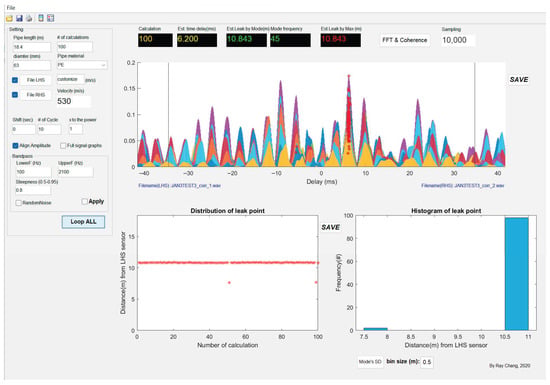Click the Velocity input showing 530
Image resolution: width=550 pixels, height=385 pixels.
click(x=73, y=101)
